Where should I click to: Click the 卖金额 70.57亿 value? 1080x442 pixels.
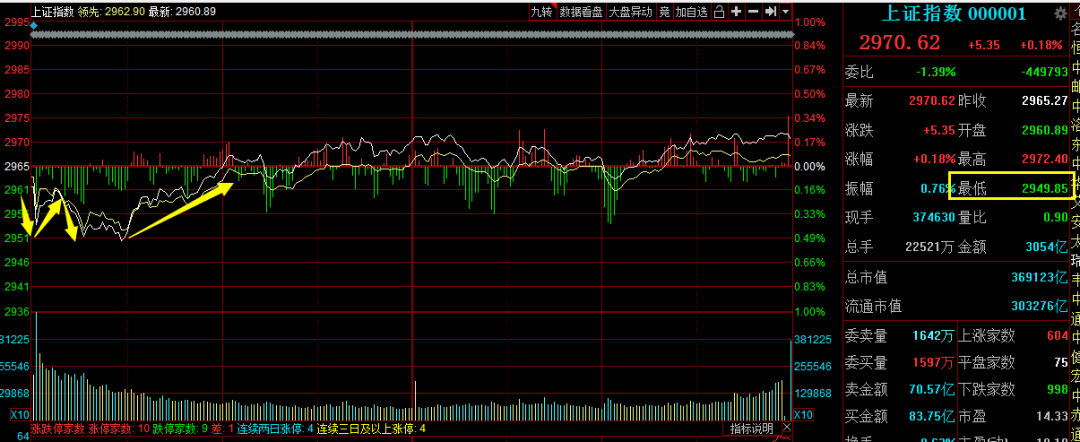point(932,390)
